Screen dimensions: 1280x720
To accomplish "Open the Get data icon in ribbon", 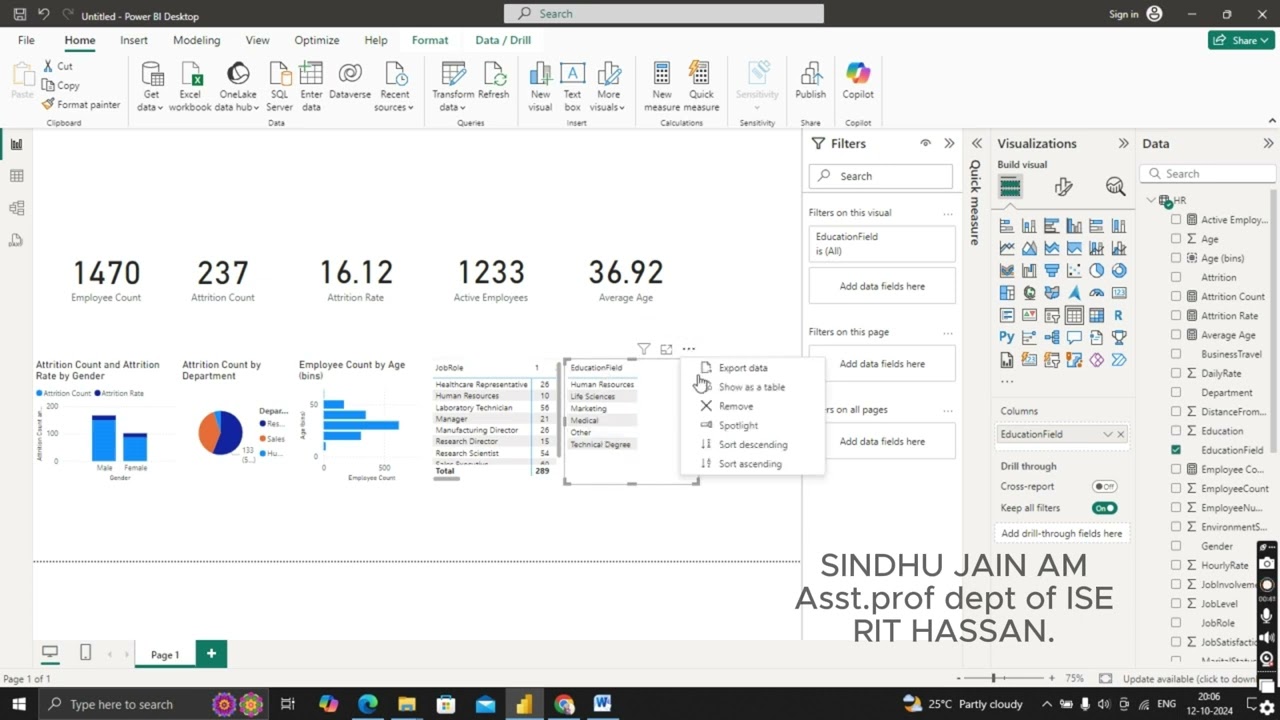I will click(x=152, y=75).
